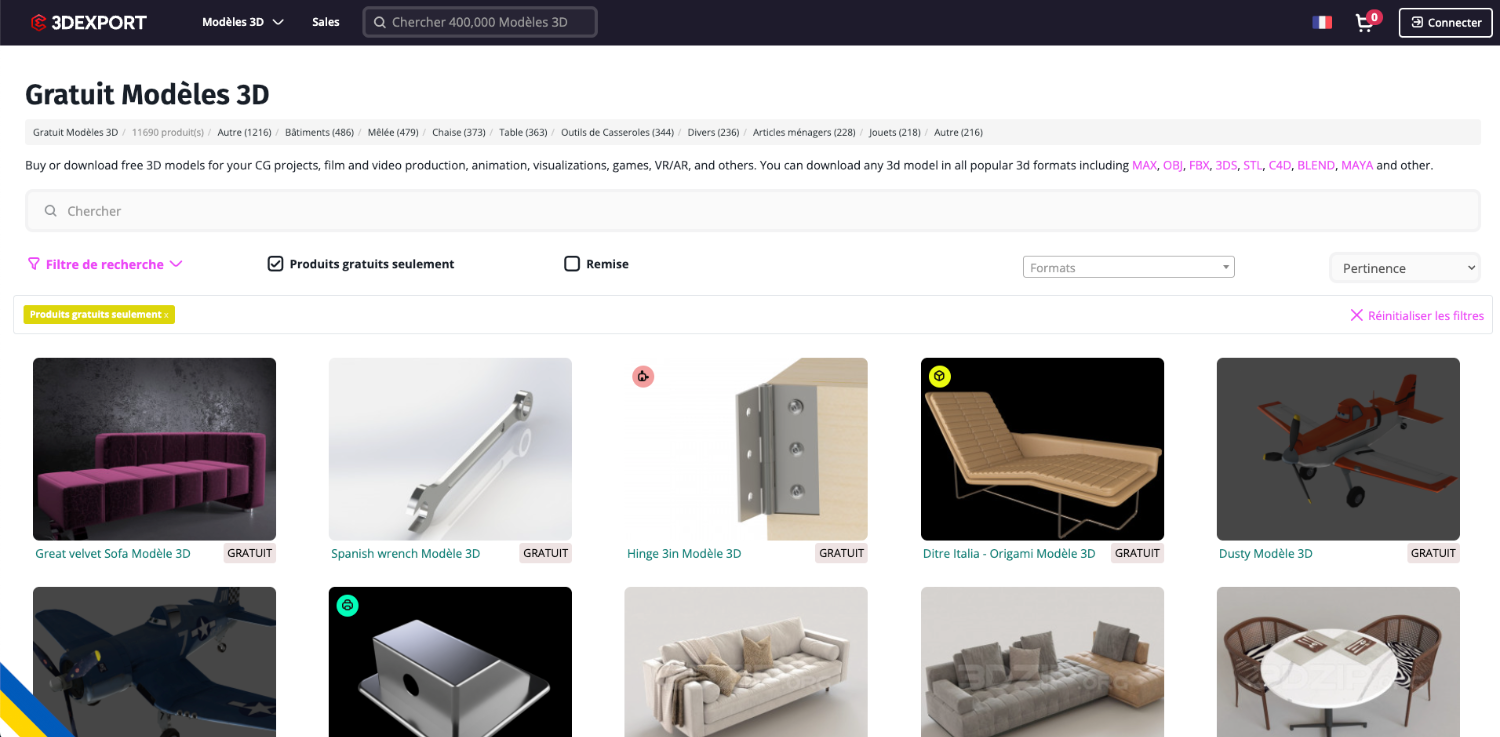Click the green badge on the metal box thumbnail
Screen dimensions: 1500x737
(x=347, y=605)
